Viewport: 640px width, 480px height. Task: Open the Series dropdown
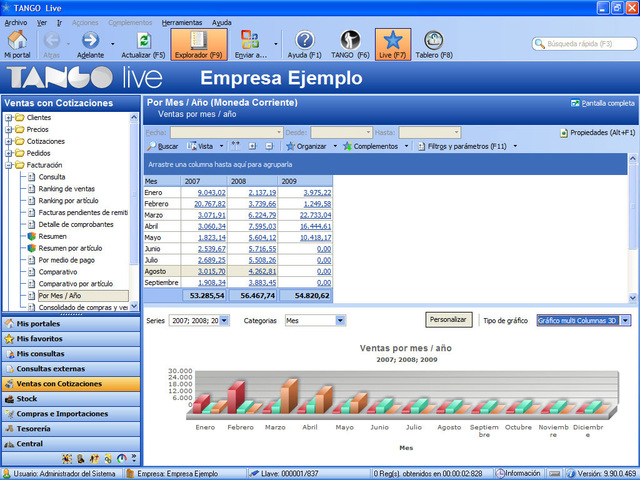point(224,321)
